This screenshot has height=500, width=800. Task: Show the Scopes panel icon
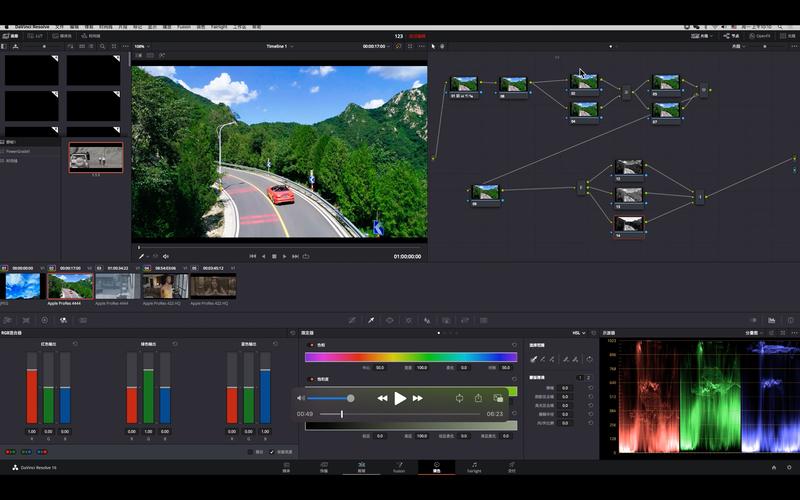[x=771, y=320]
